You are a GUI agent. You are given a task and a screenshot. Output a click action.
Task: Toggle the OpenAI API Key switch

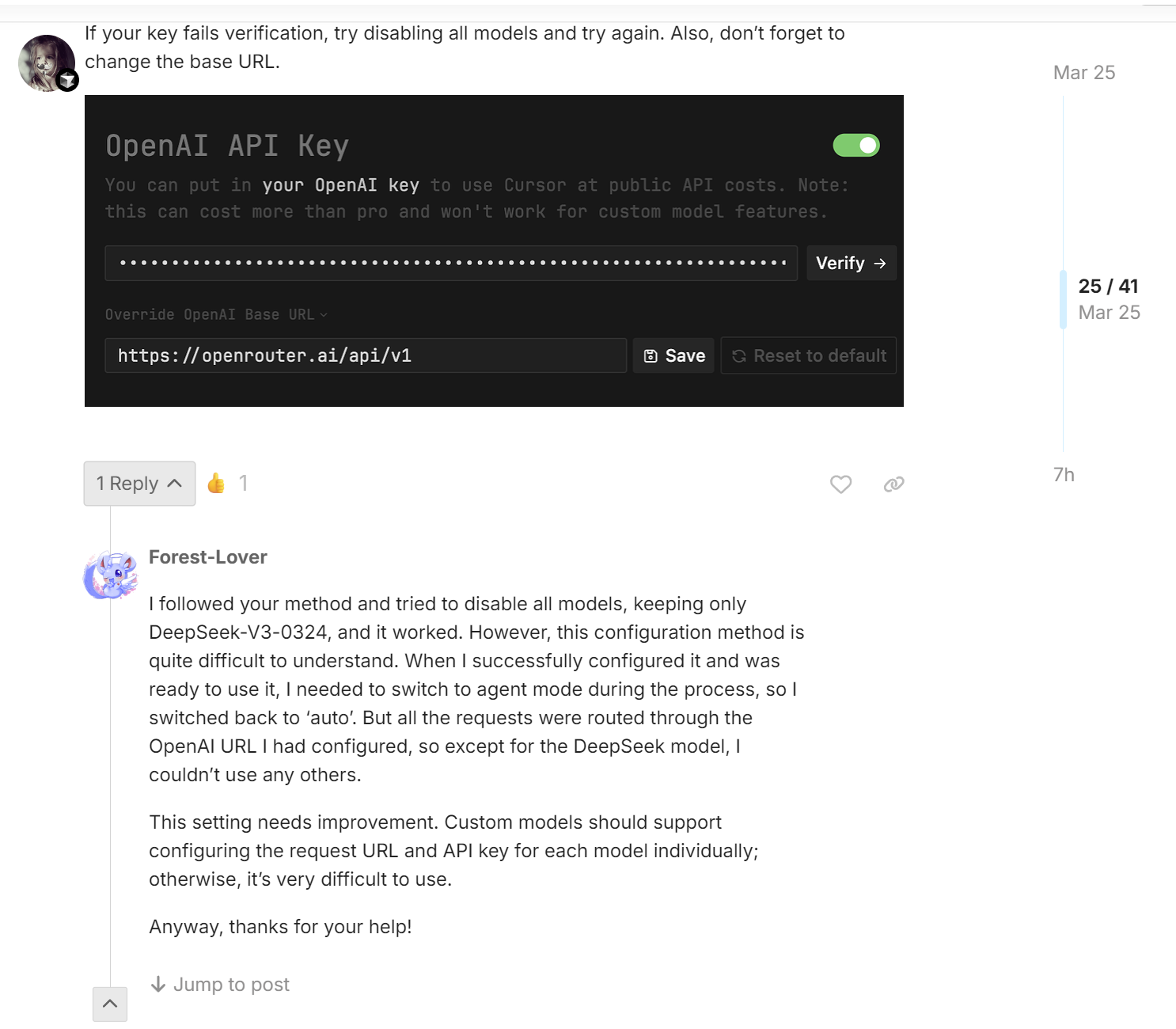[855, 146]
